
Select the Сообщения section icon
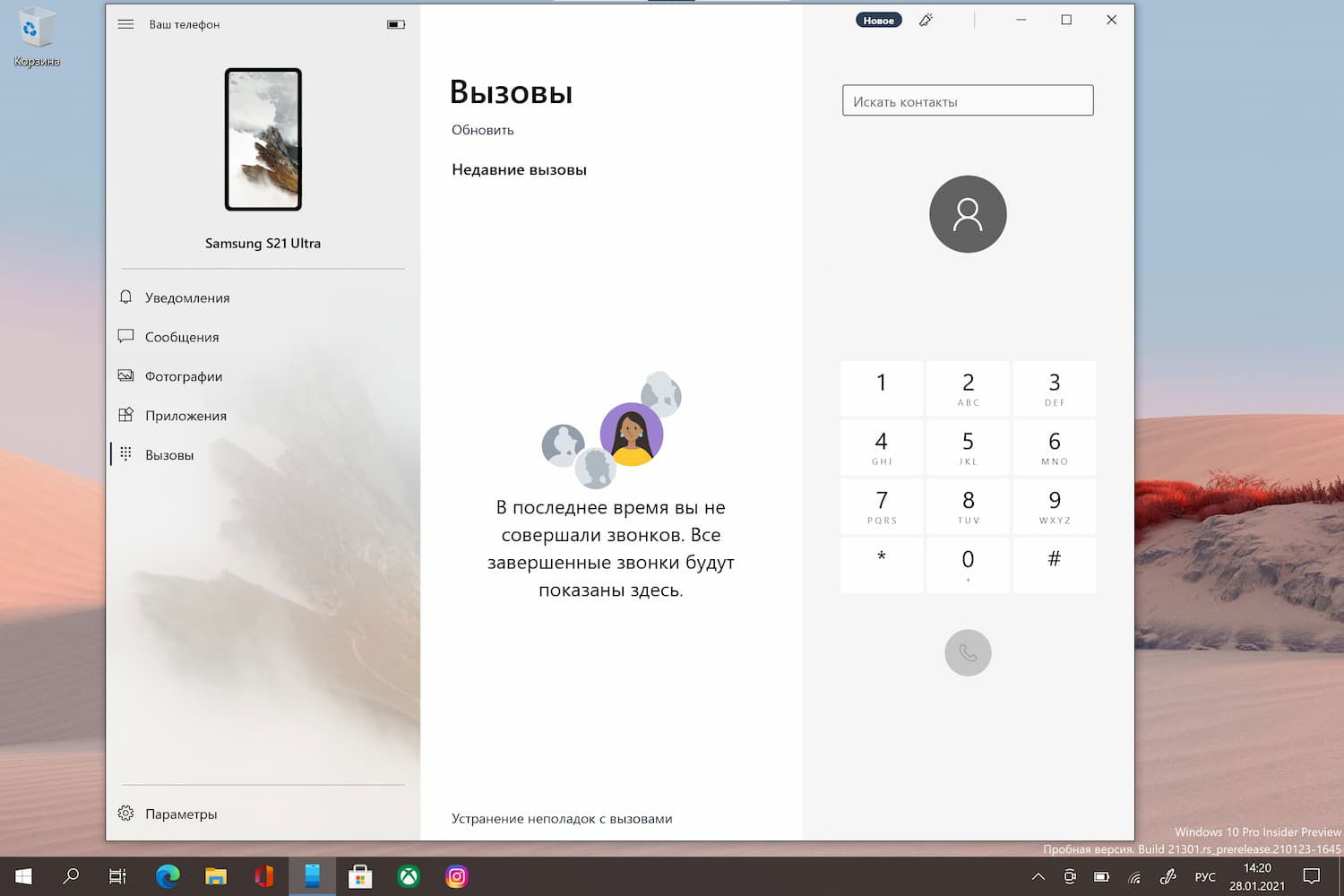coord(125,336)
